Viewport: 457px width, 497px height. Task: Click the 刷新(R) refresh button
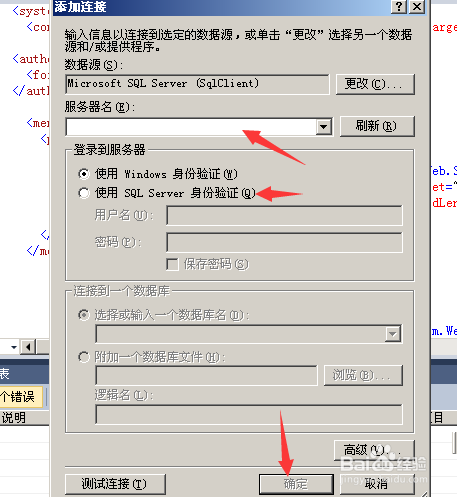tap(377, 126)
